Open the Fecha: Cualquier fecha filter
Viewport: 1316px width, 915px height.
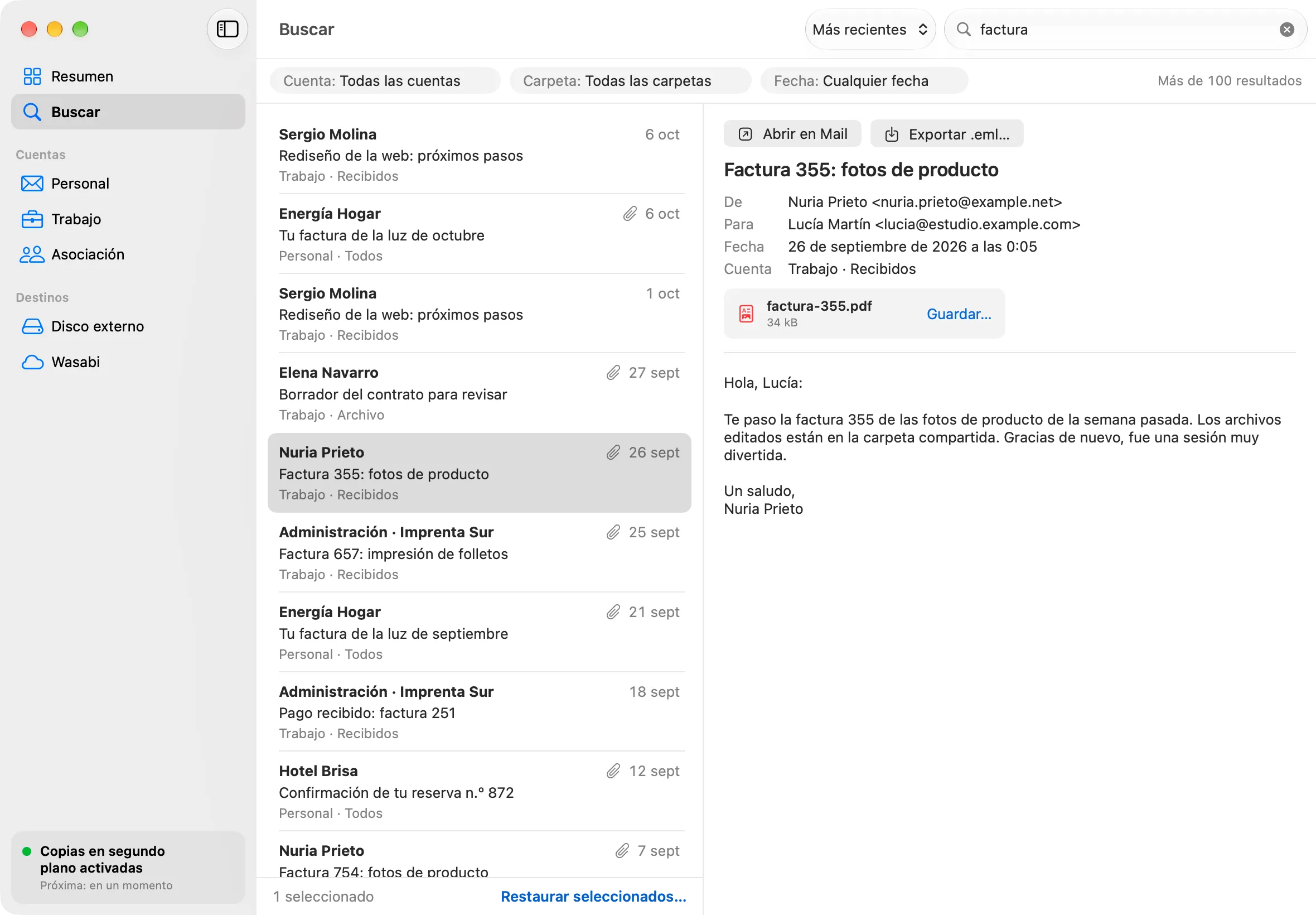pos(864,81)
